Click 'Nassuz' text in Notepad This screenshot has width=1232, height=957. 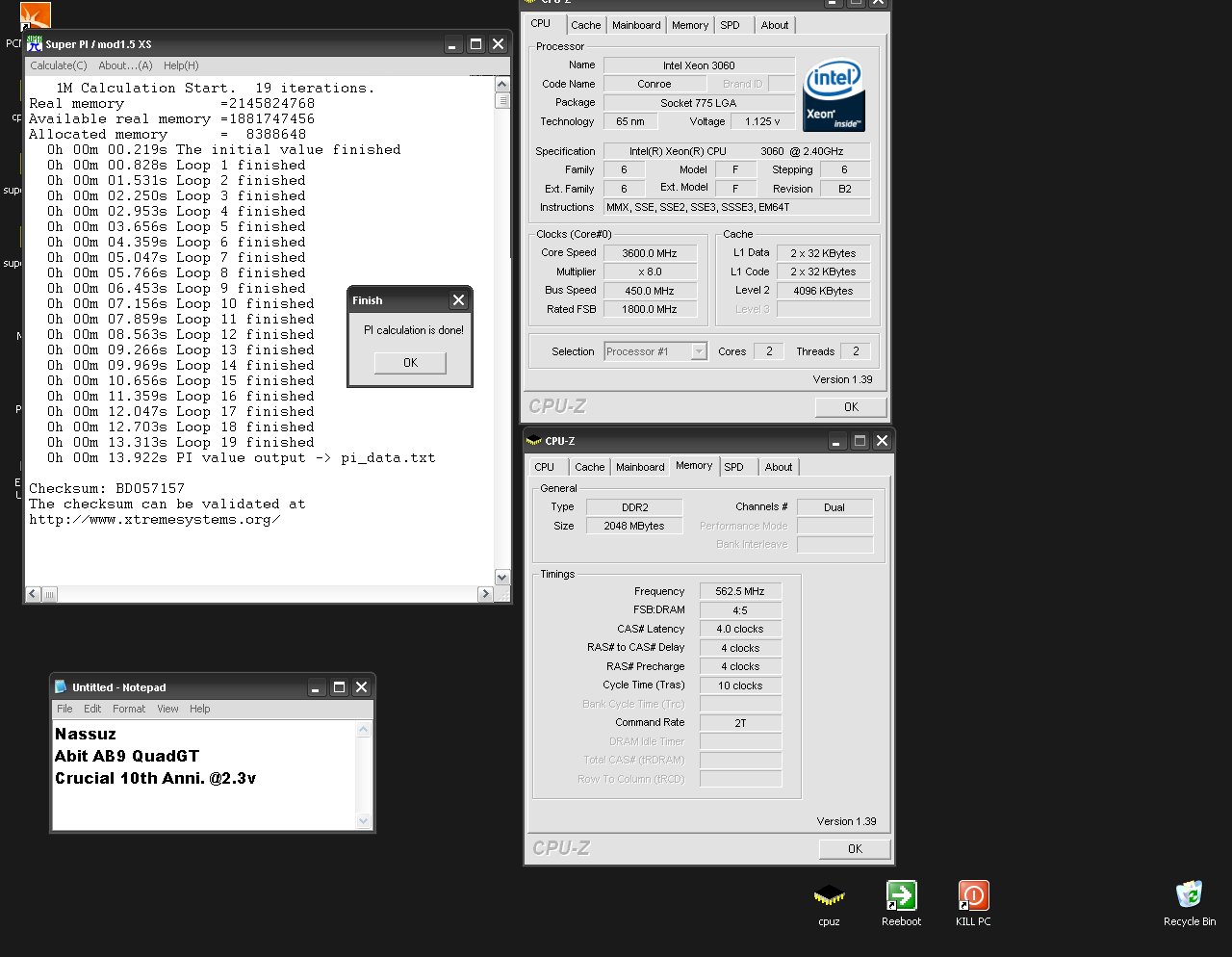click(86, 734)
